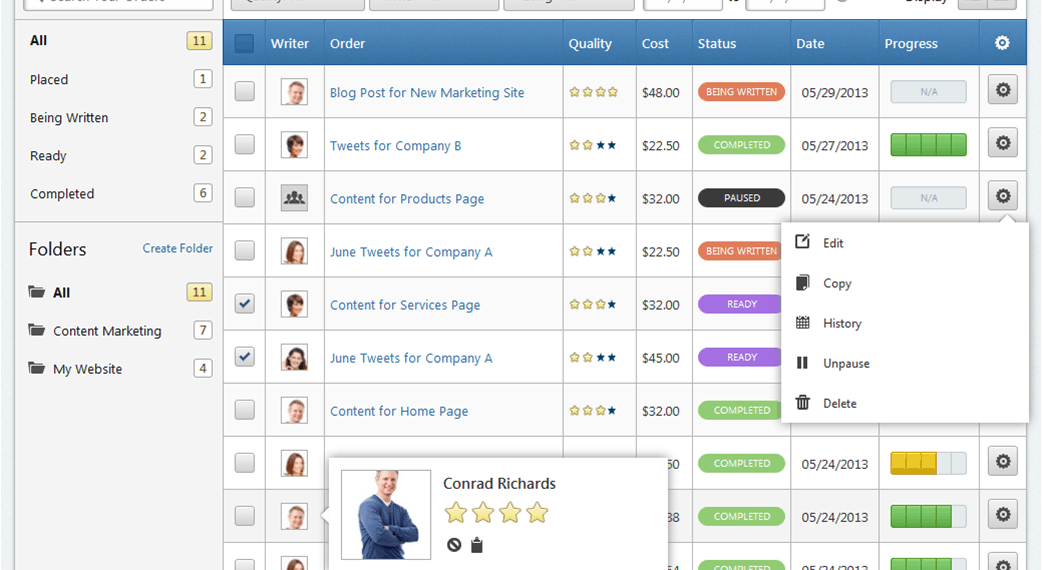Click the clipboard icon under Conrad Richards

tap(477, 545)
